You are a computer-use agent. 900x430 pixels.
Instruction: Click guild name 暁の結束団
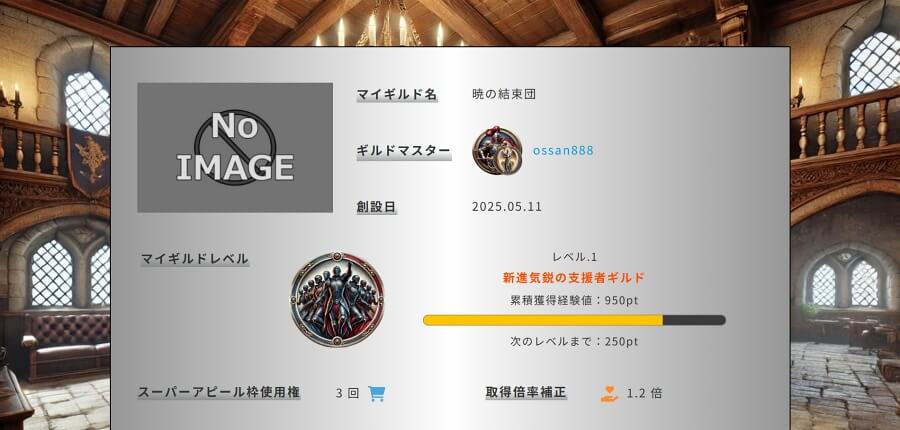tap(504, 95)
